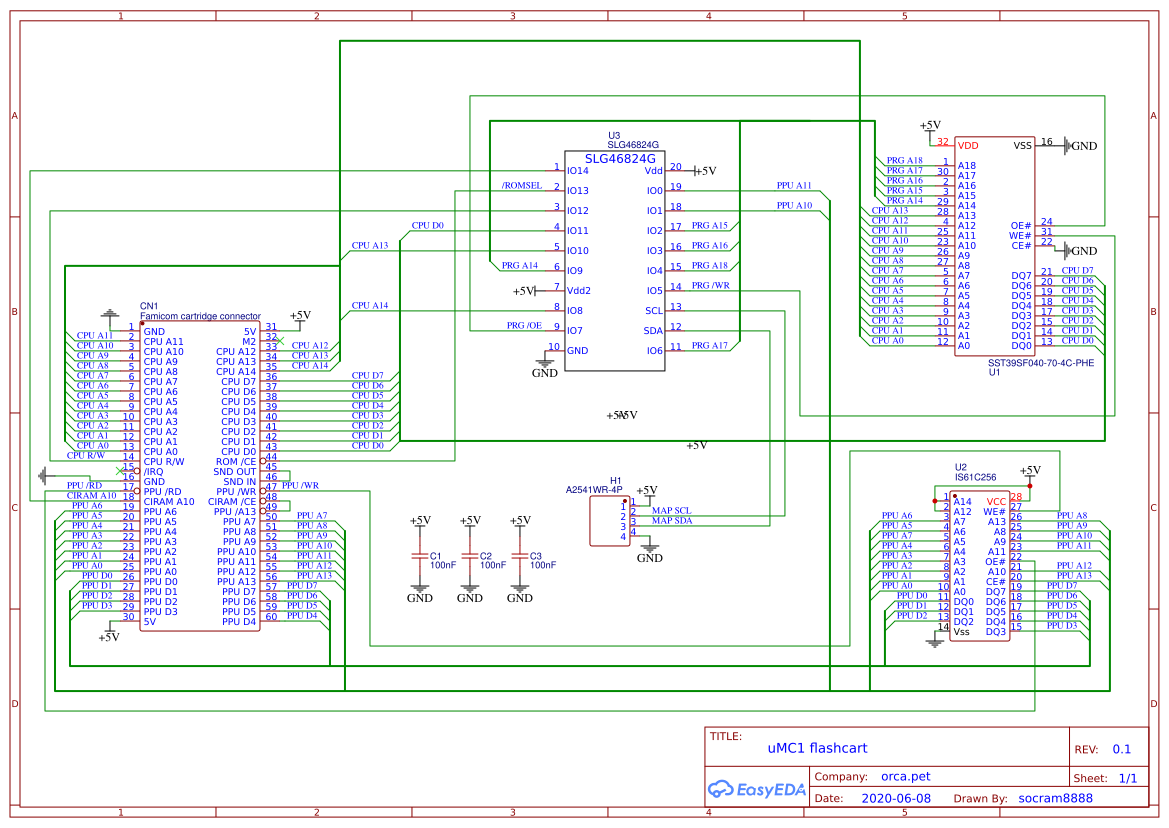Click the /ROMSEL net label near U3
Image resolution: width=1169 pixels, height=828 pixels.
(521, 185)
